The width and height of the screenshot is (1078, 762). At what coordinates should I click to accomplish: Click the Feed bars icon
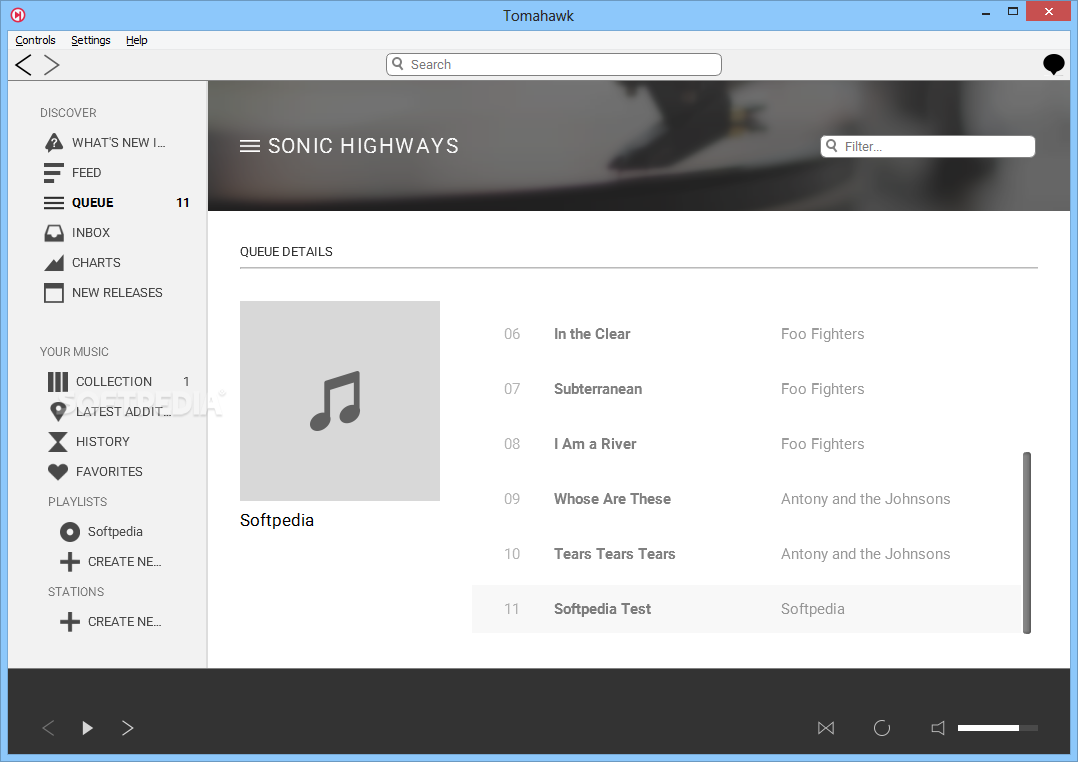click(x=54, y=173)
